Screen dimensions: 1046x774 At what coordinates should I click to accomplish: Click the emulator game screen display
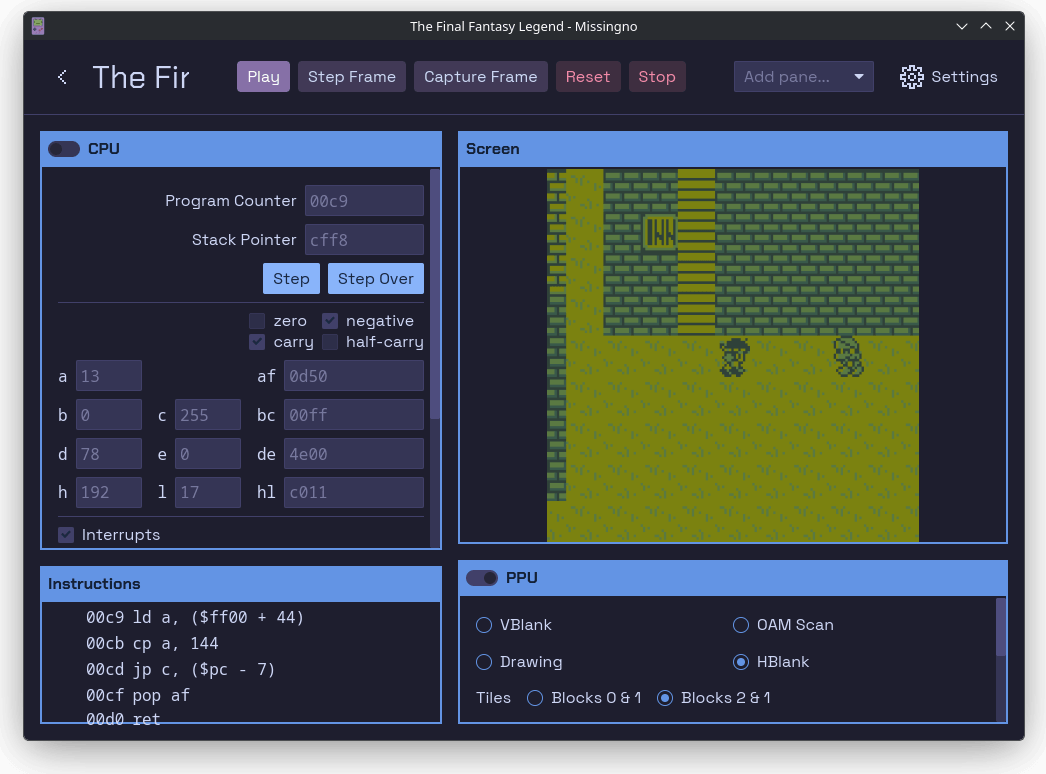pos(732,355)
